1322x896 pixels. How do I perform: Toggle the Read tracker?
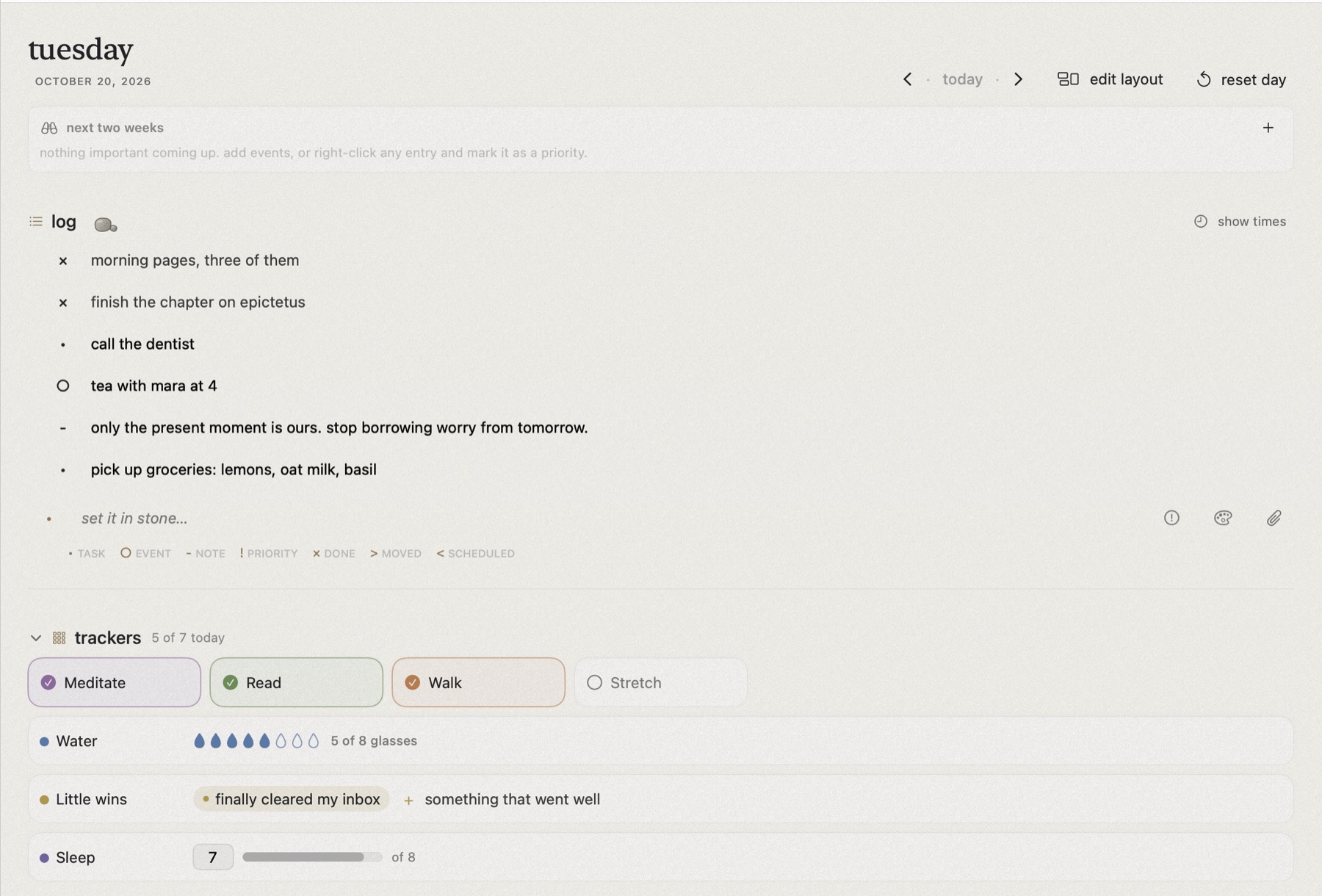[297, 682]
